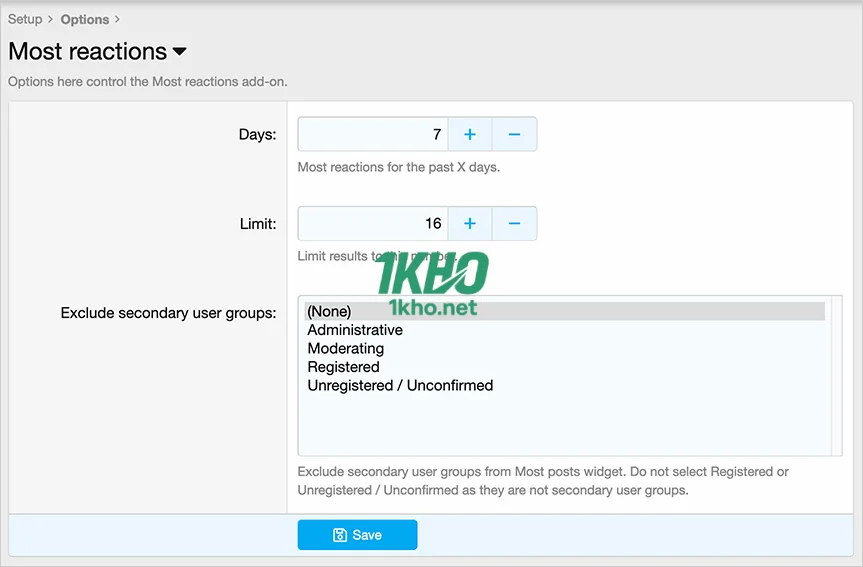863x567 pixels.
Task: Click empty area inside groups listbox
Action: pos(560,425)
